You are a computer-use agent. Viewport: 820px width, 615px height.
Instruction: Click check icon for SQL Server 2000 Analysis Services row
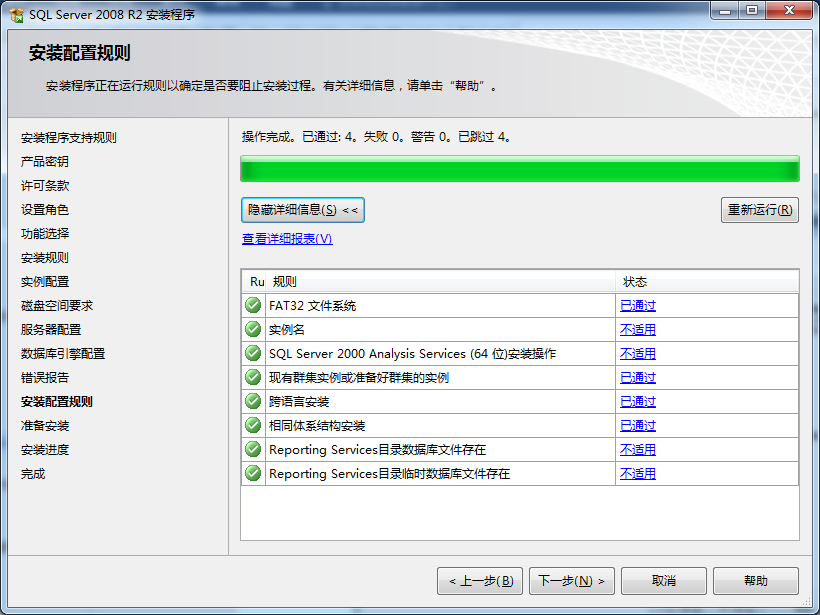coord(253,353)
